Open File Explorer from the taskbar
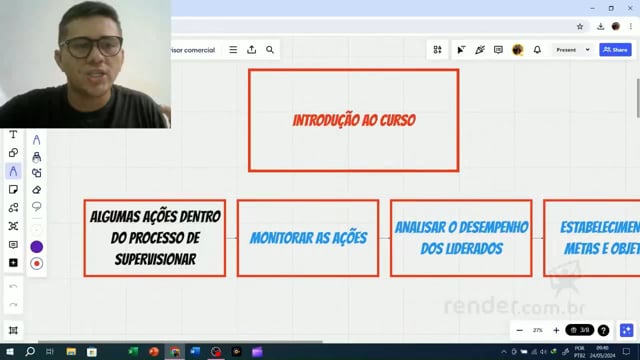The image size is (640, 360). [x=71, y=352]
